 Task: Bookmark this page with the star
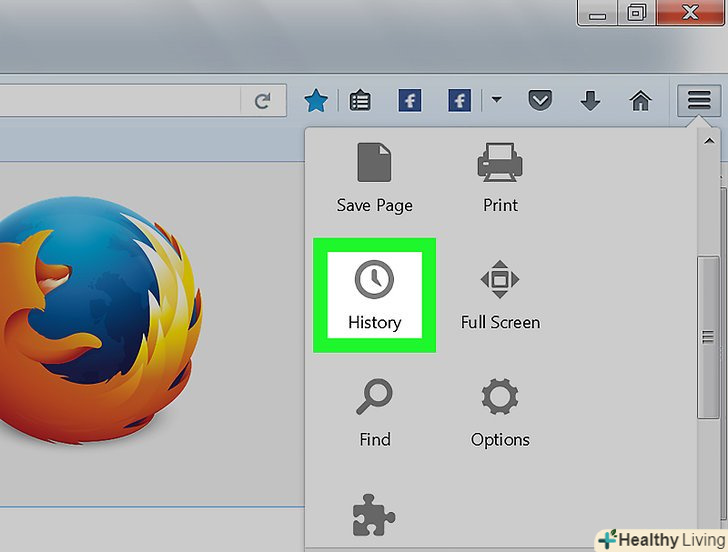(316, 100)
